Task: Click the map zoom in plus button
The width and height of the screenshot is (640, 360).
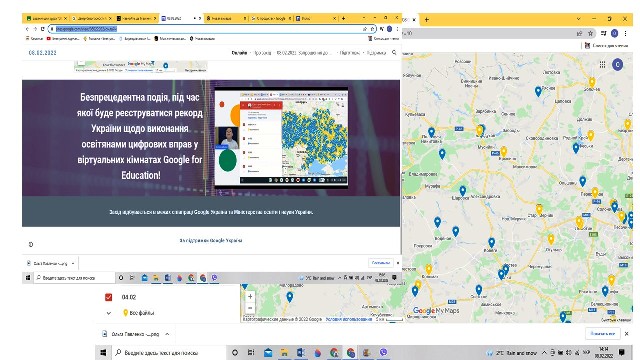Action: click(250, 296)
